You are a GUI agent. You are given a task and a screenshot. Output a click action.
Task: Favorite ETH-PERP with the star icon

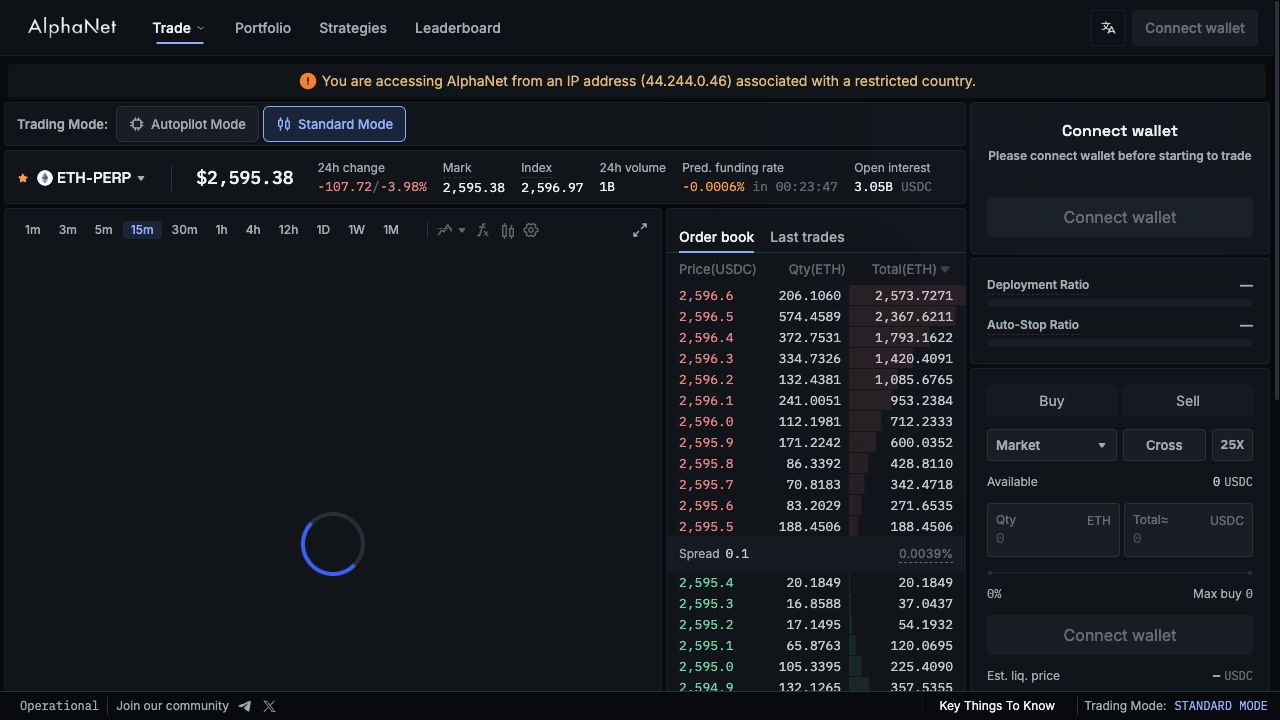tap(23, 178)
